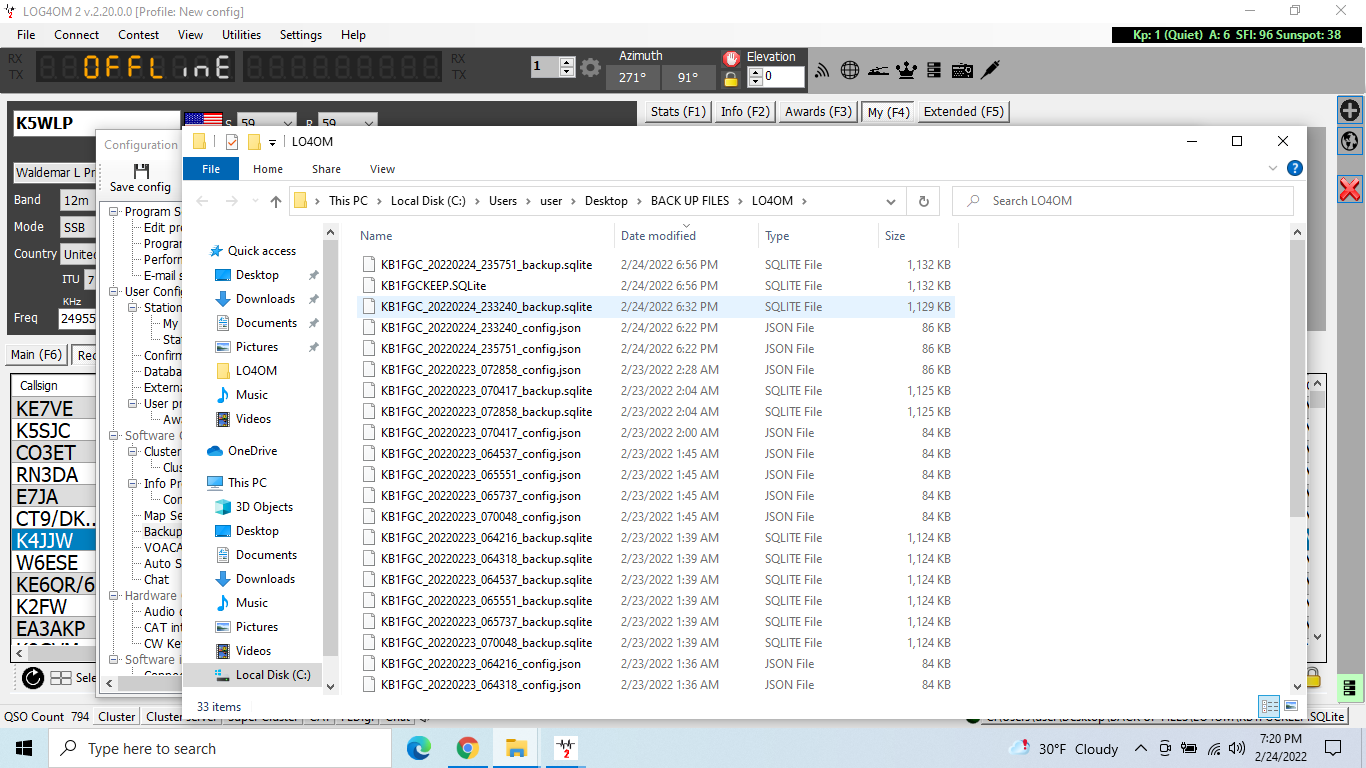Toggle the yellow padlock next to Elevation
Screen dimensions: 1366x768
[731, 78]
